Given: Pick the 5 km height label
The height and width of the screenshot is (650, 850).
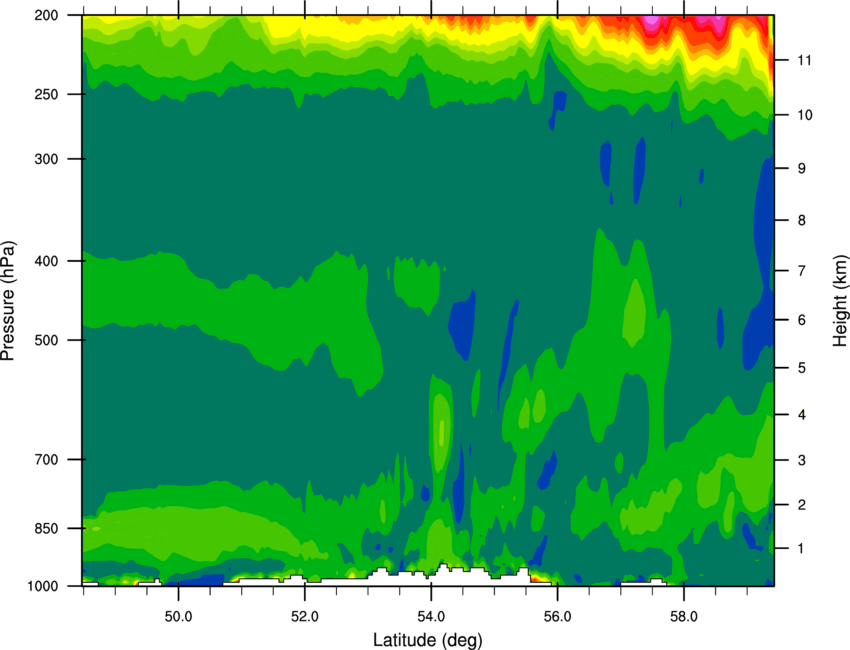Looking at the screenshot, I should 802,368.
